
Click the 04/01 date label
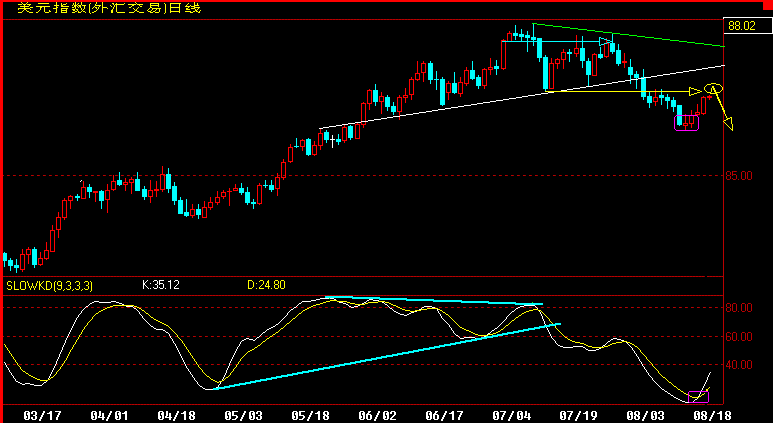click(108, 415)
